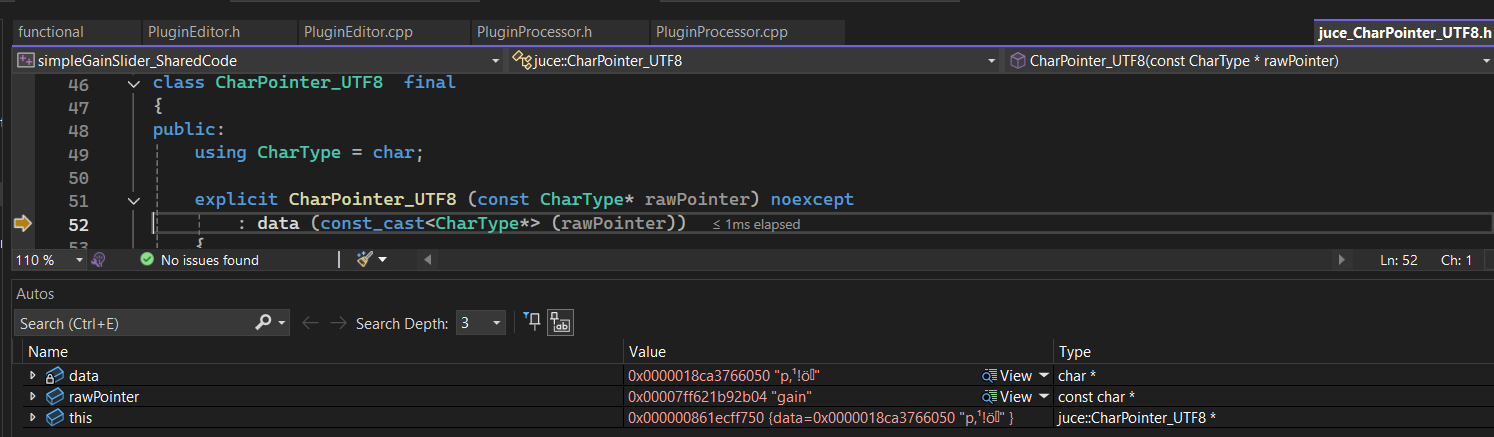The image size is (1494, 437).
Task: Expand the rawPointer variable row
Action: click(33, 397)
